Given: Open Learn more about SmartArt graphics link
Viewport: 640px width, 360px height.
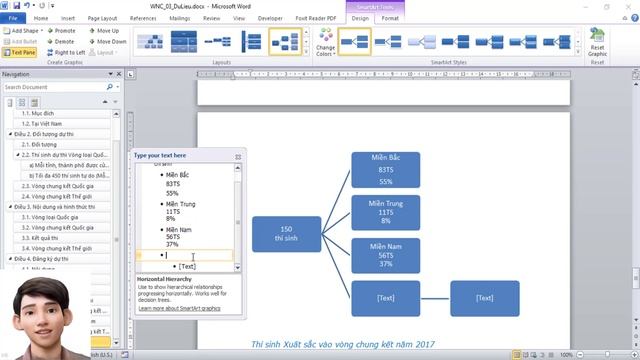Looking at the screenshot, I should (x=179, y=308).
